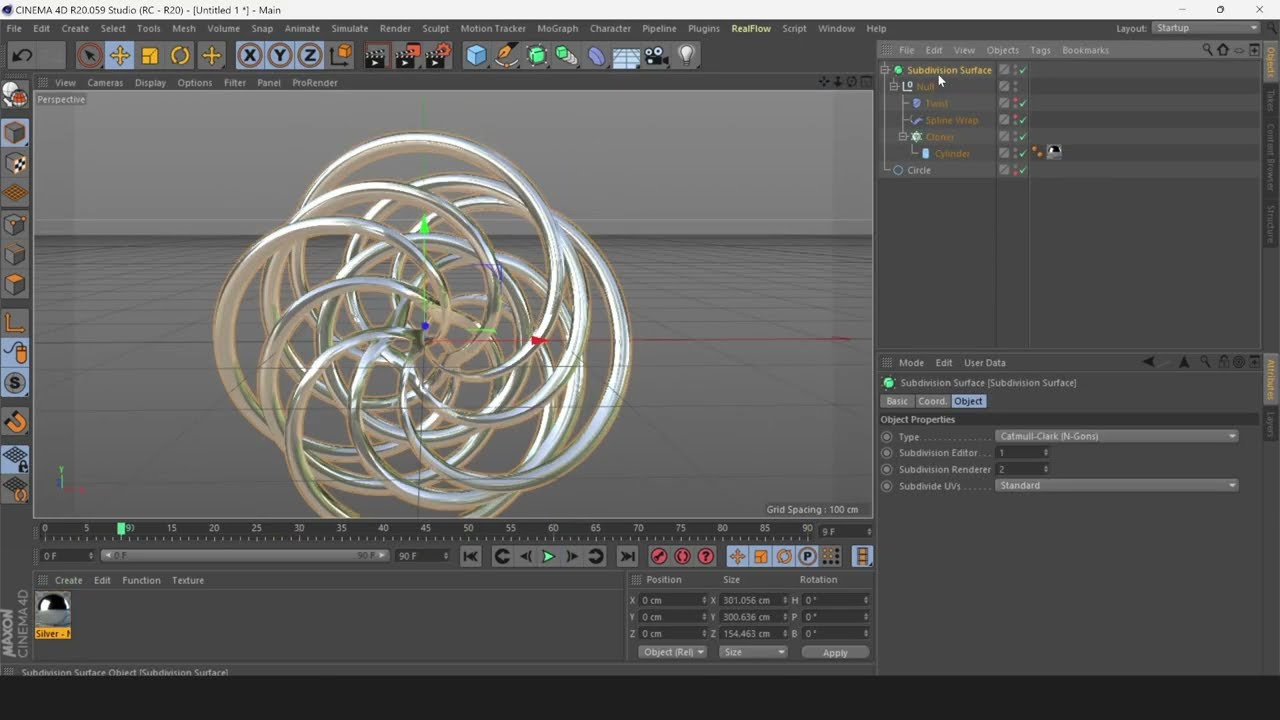Click the Make Editable icon
This screenshot has width=1280, height=720.
point(15,95)
